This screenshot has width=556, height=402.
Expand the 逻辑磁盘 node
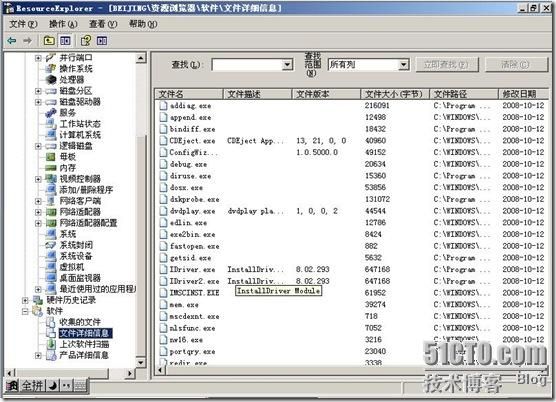[38, 146]
